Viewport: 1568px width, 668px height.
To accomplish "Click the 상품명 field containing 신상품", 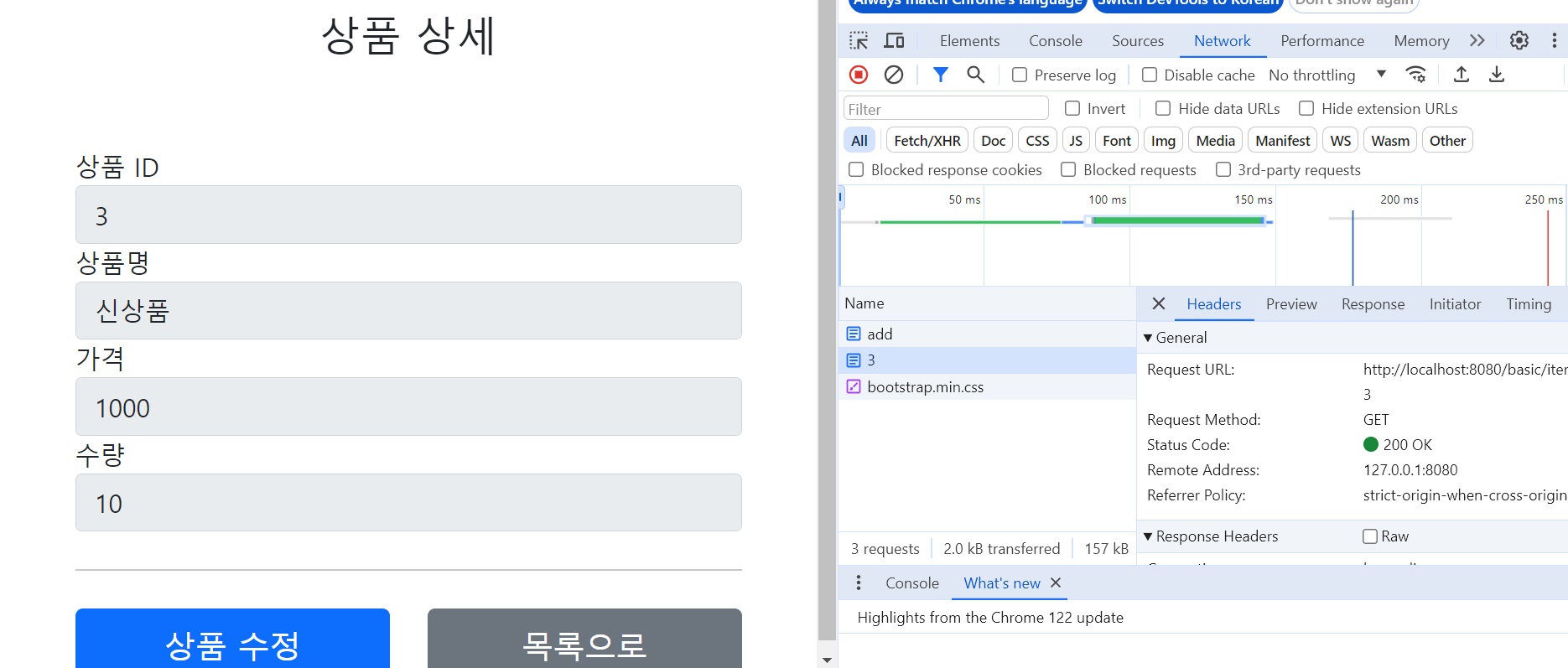I will [x=408, y=311].
